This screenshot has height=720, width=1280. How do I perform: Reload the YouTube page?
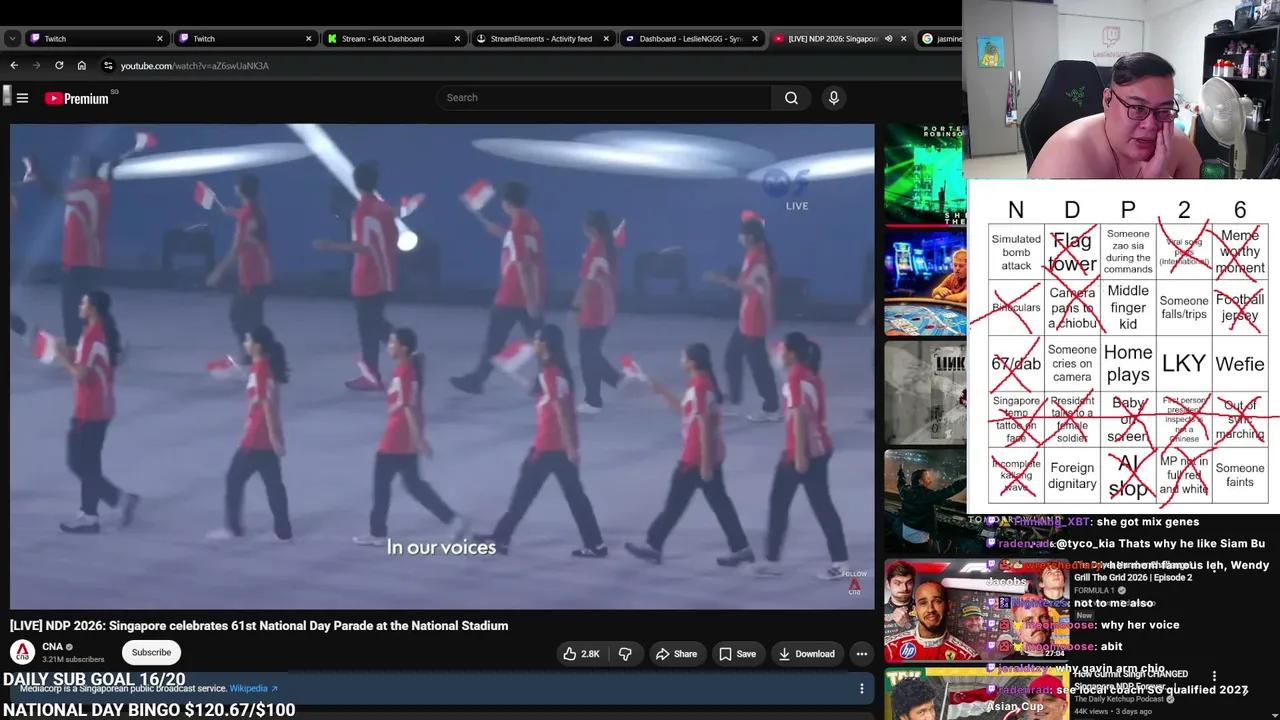(59, 66)
